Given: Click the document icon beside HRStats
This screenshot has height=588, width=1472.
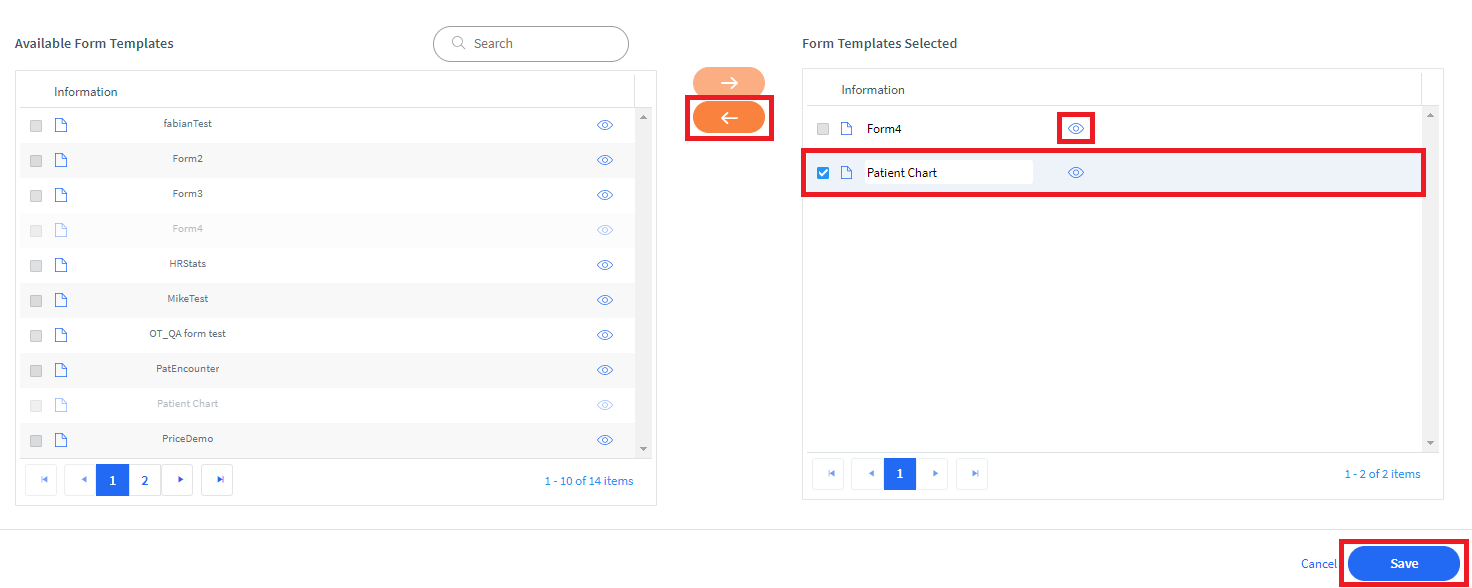Looking at the screenshot, I should tap(61, 265).
